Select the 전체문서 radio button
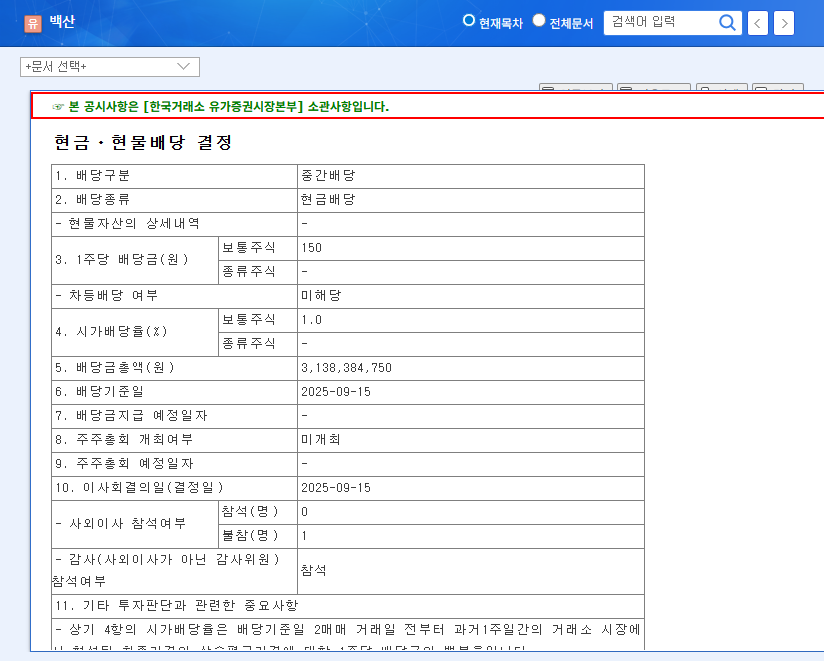 tap(538, 20)
